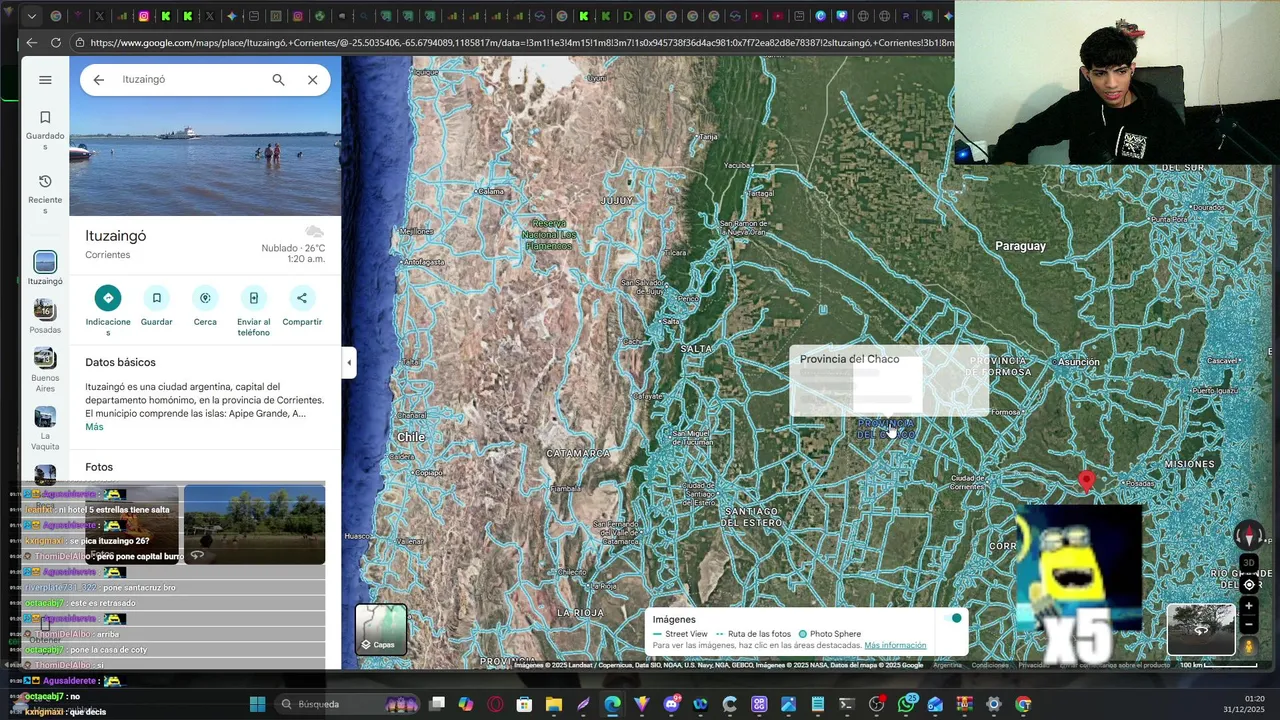Click the Condiciones terms footer link
This screenshot has width=1280, height=720.
(990, 665)
